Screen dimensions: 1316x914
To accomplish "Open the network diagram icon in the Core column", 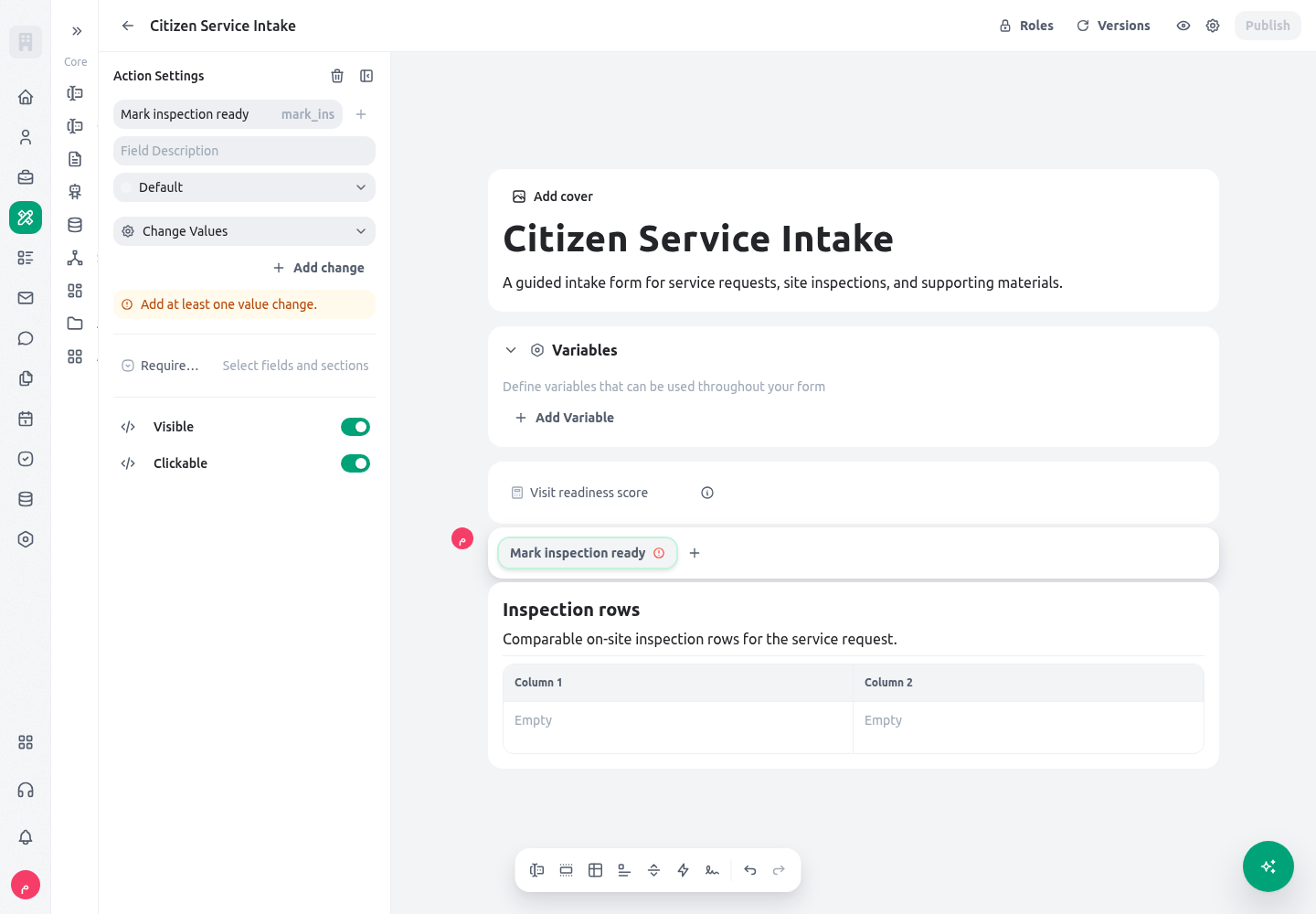I will click(x=75, y=258).
